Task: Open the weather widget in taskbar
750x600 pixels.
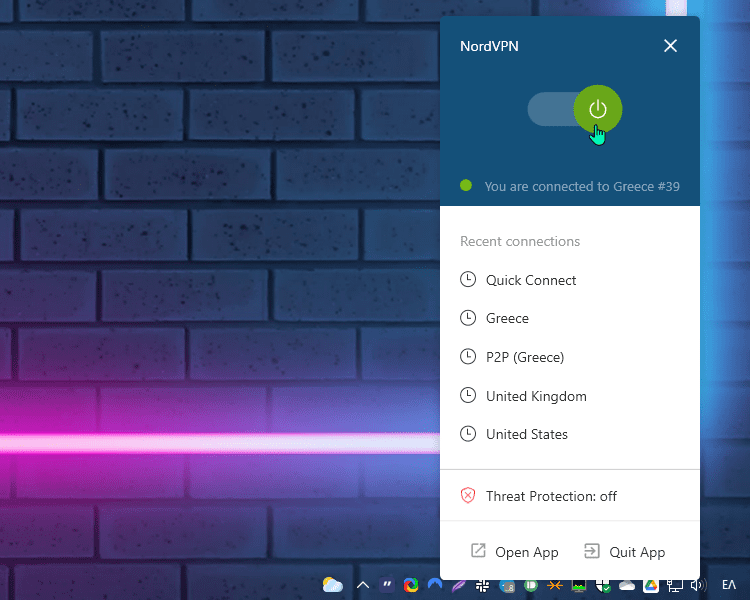Action: coord(332,585)
